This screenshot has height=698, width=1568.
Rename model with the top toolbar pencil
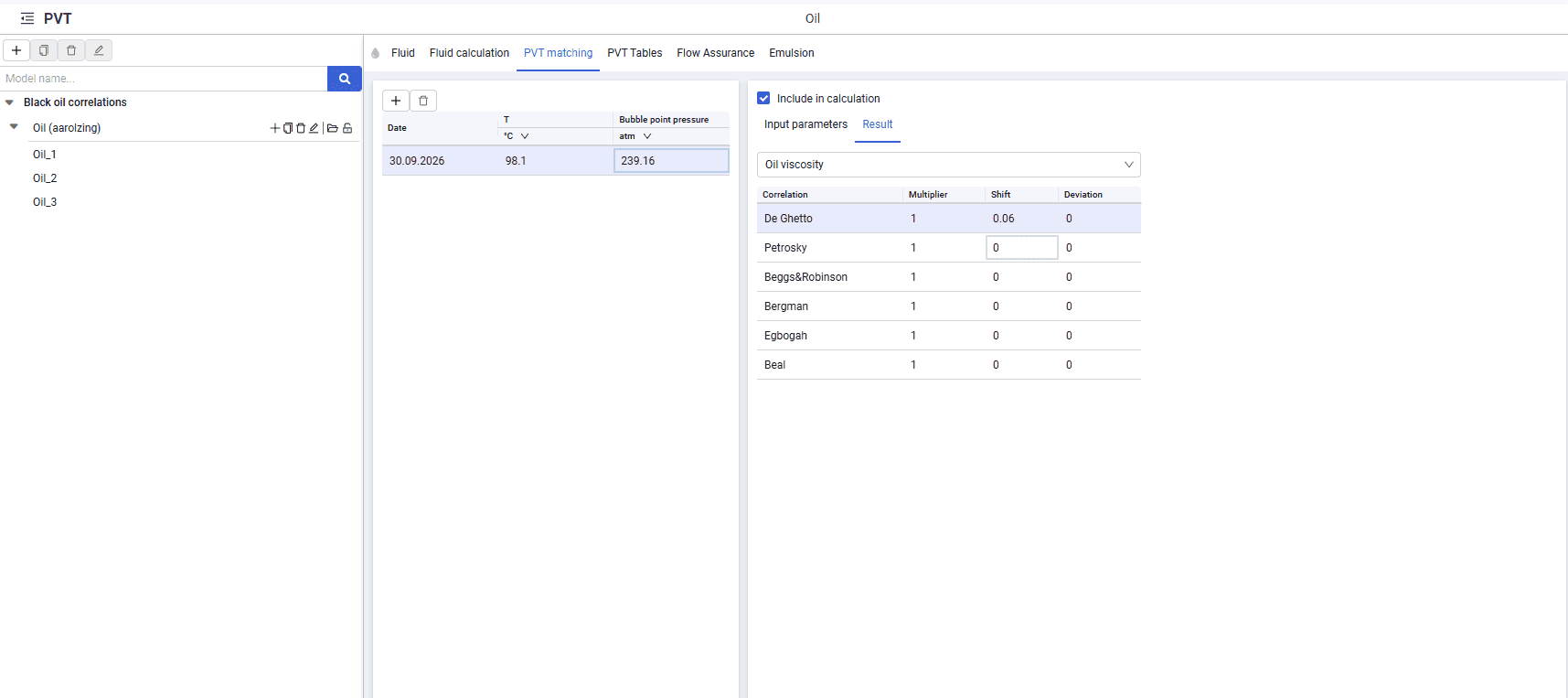pyautogui.click(x=99, y=50)
